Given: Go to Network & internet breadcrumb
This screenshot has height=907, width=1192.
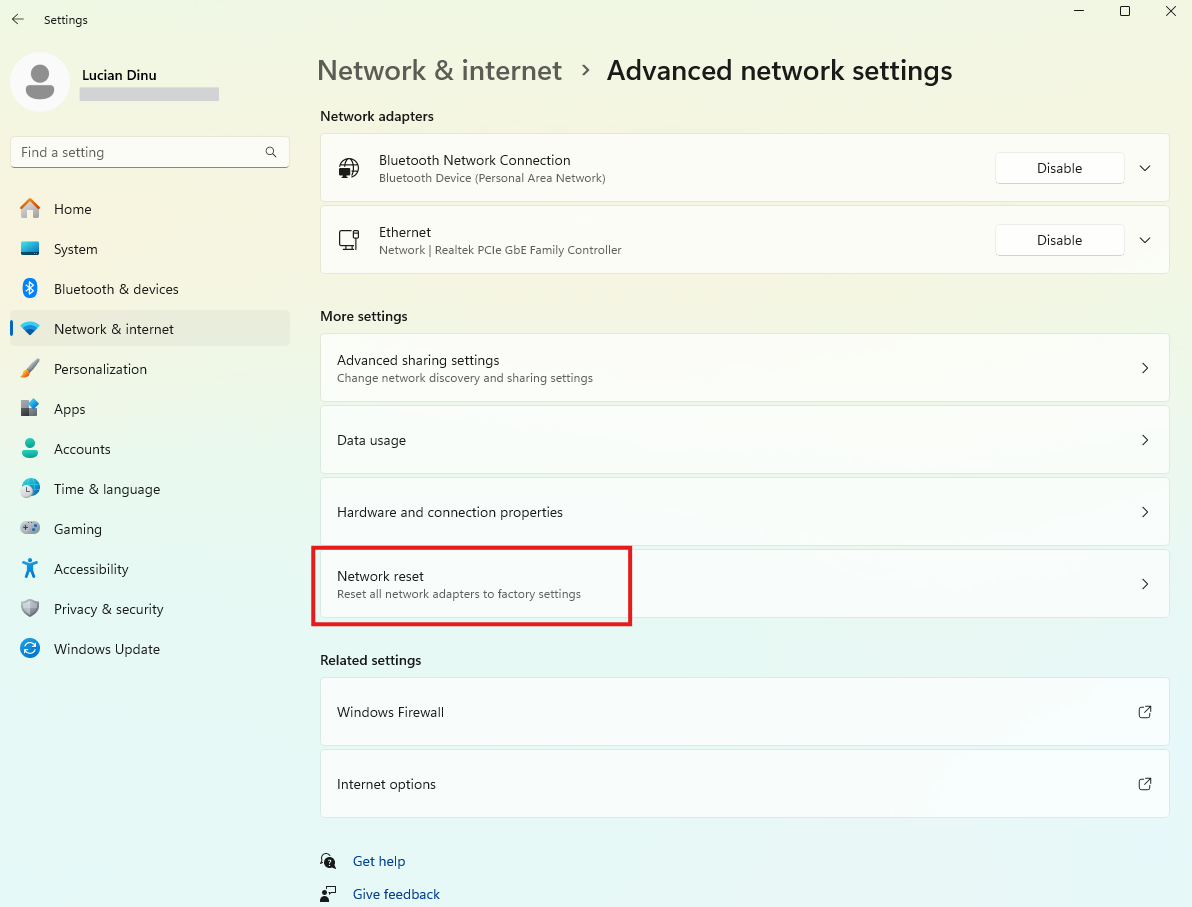Looking at the screenshot, I should 439,70.
